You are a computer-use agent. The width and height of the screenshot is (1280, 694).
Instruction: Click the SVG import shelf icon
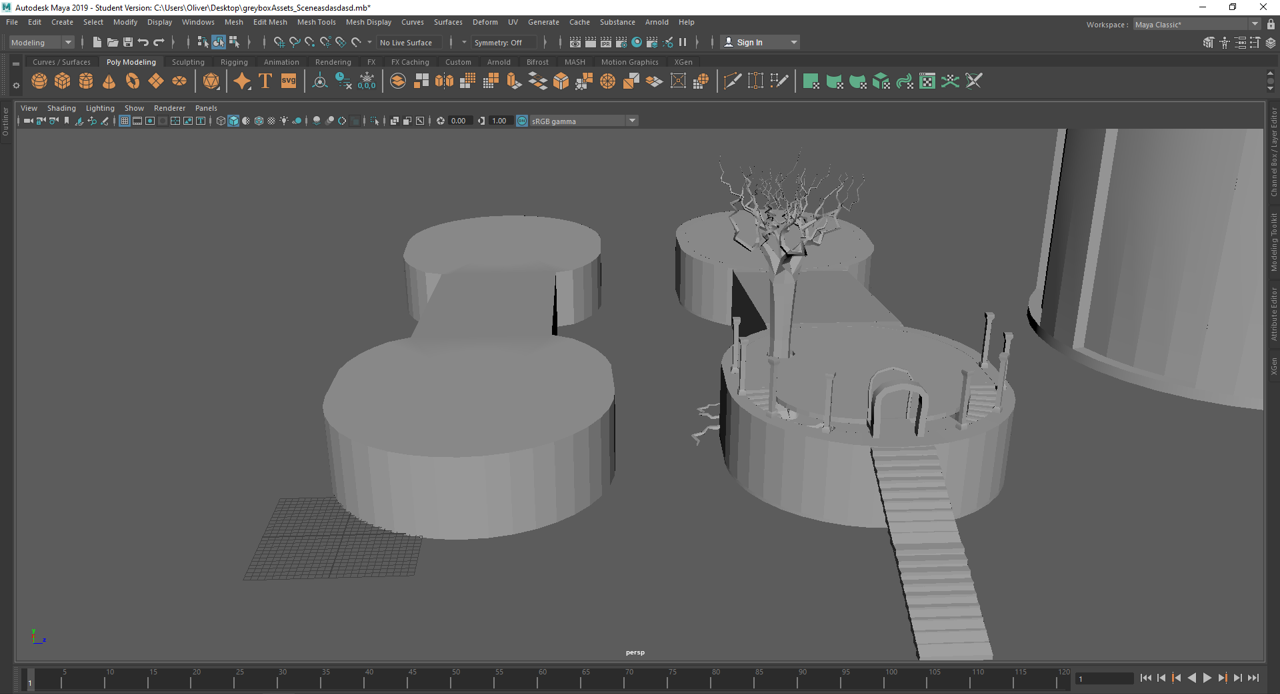pos(288,81)
